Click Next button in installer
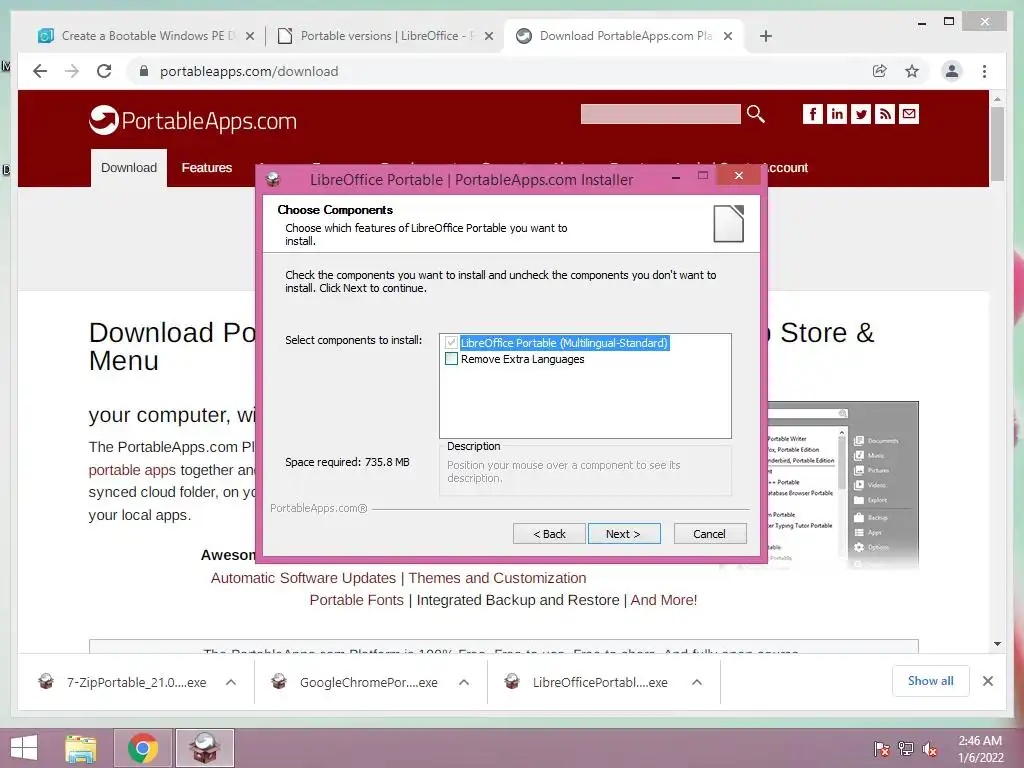 [x=624, y=534]
